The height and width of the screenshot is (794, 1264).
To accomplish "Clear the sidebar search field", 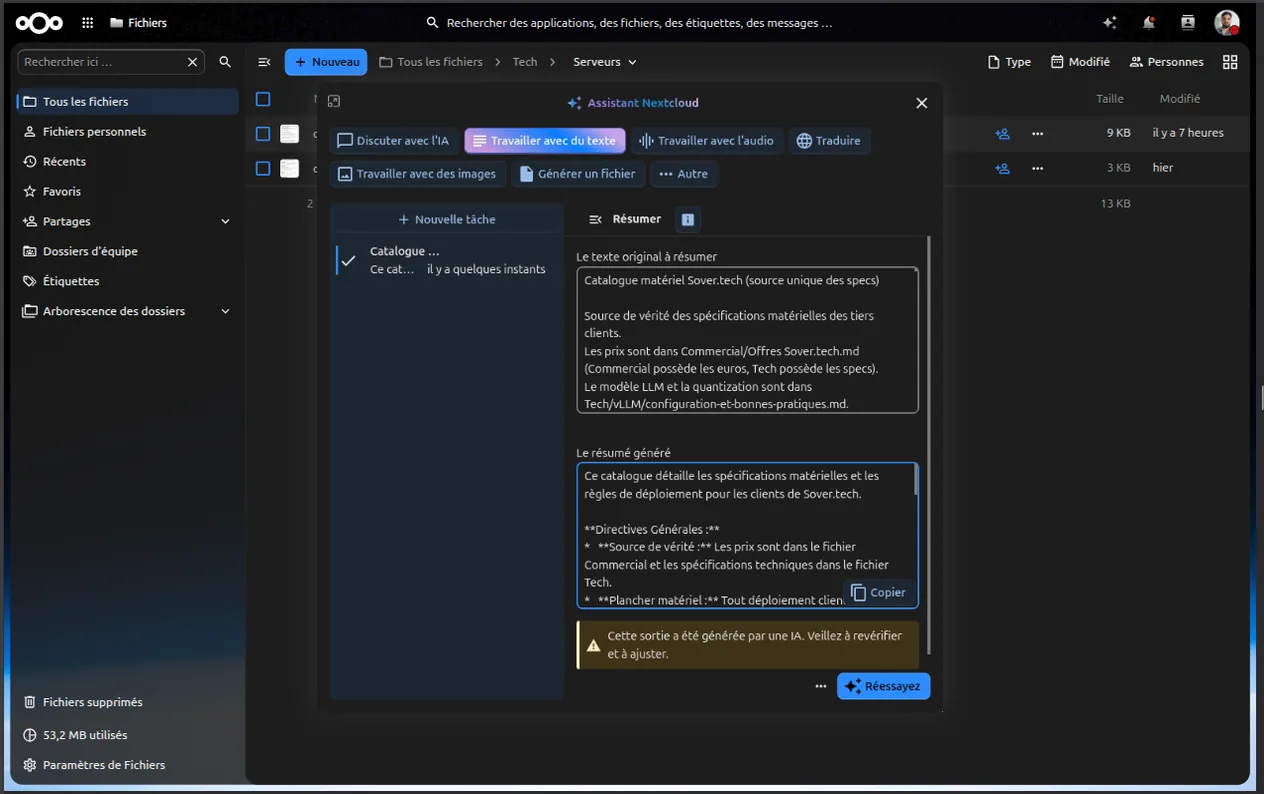I will [x=192, y=62].
